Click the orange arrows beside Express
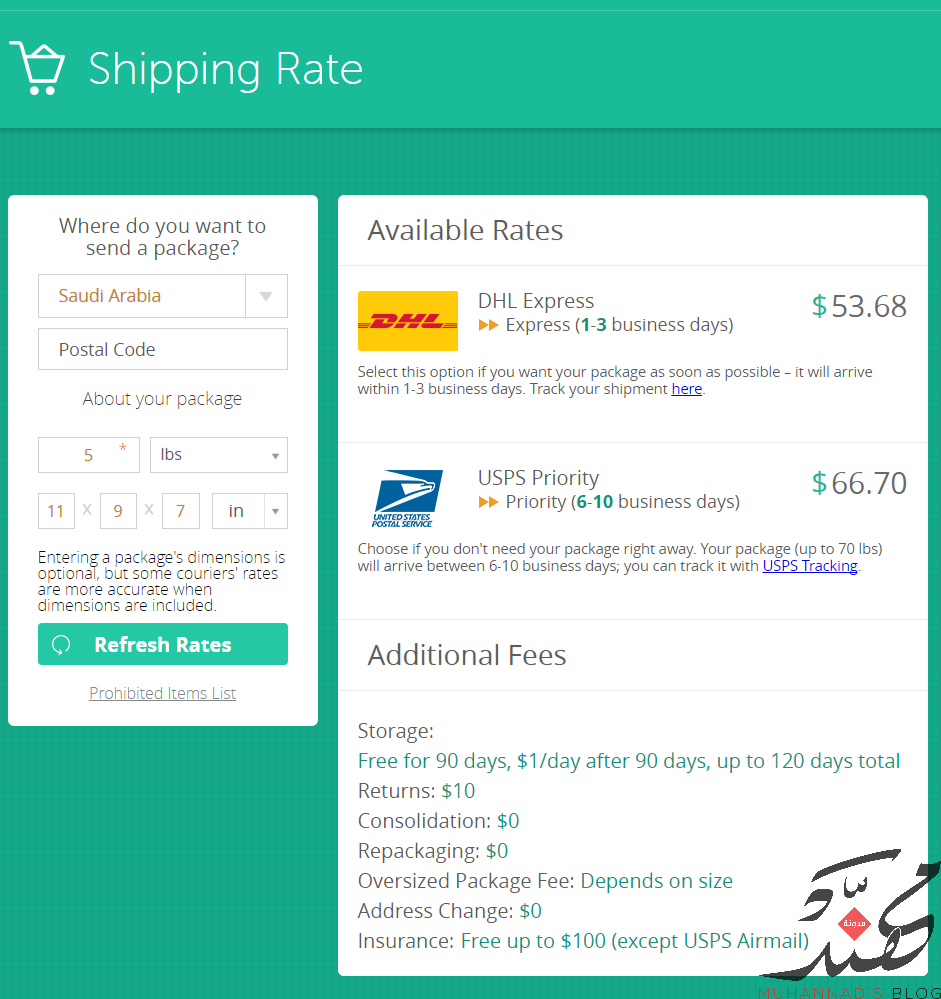 [488, 325]
